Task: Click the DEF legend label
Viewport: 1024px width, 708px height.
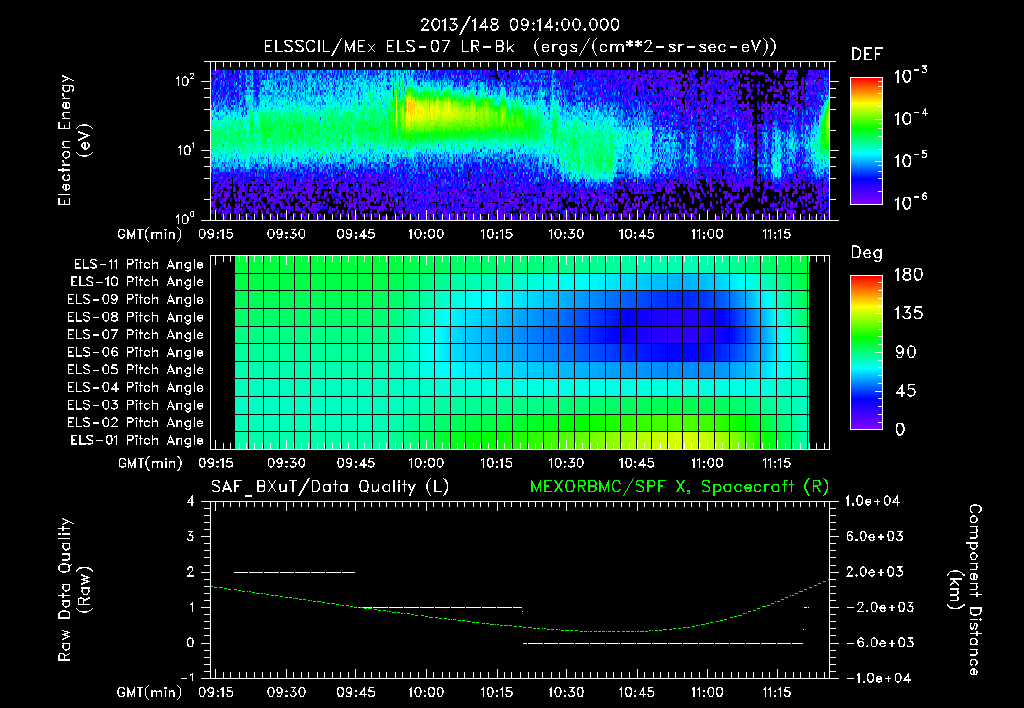Action: pos(867,54)
